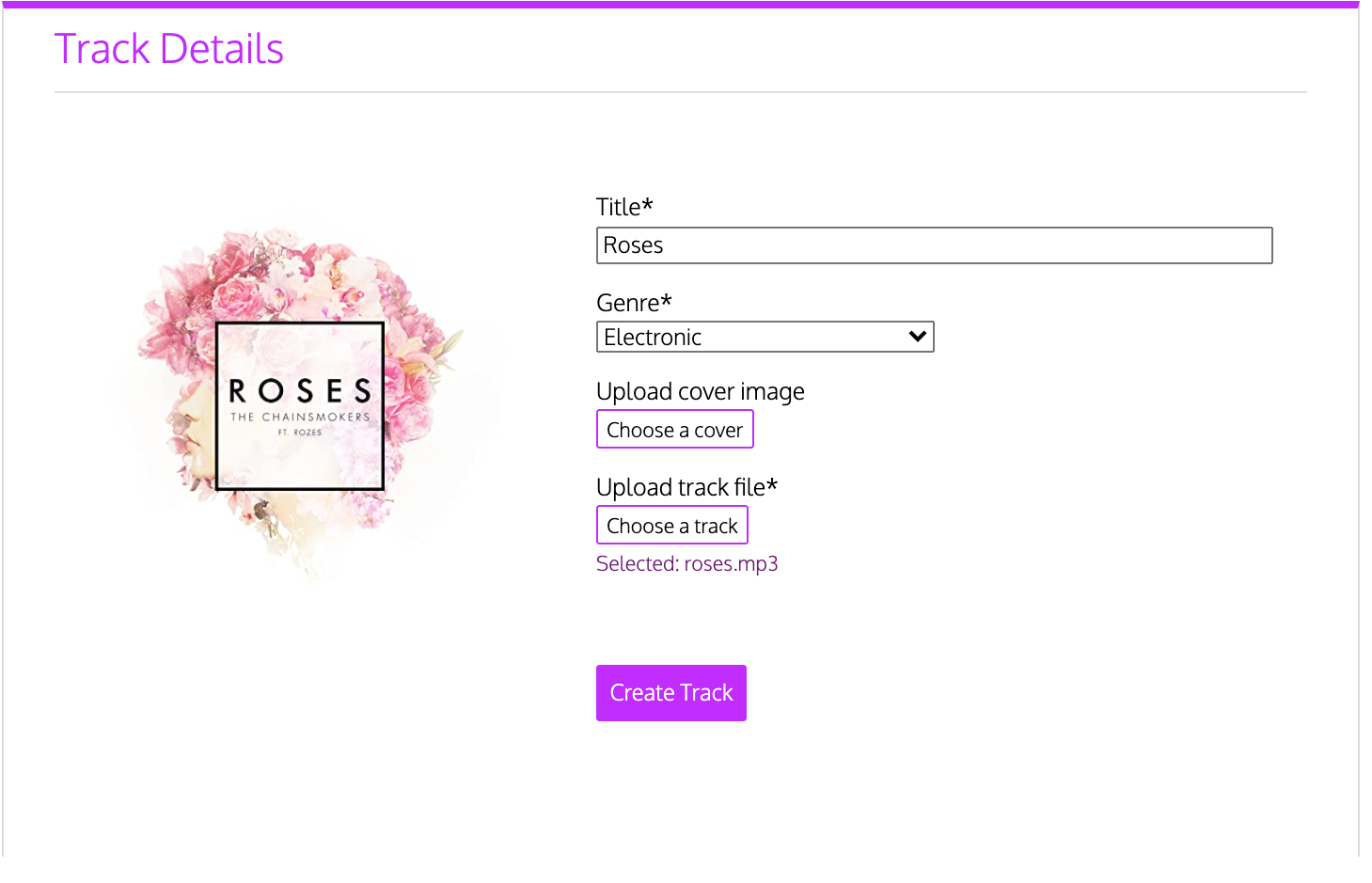Click the Track Details heading
Image resolution: width=1372 pixels, height=883 pixels.
click(x=169, y=49)
